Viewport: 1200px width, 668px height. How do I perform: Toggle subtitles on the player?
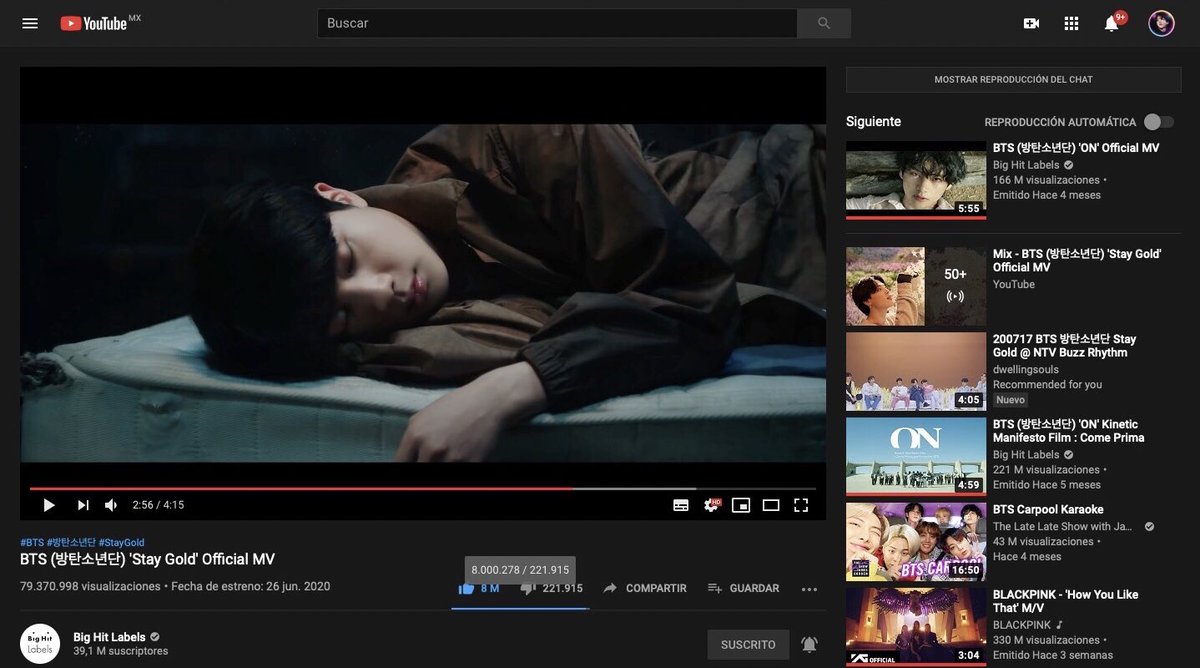[681, 505]
